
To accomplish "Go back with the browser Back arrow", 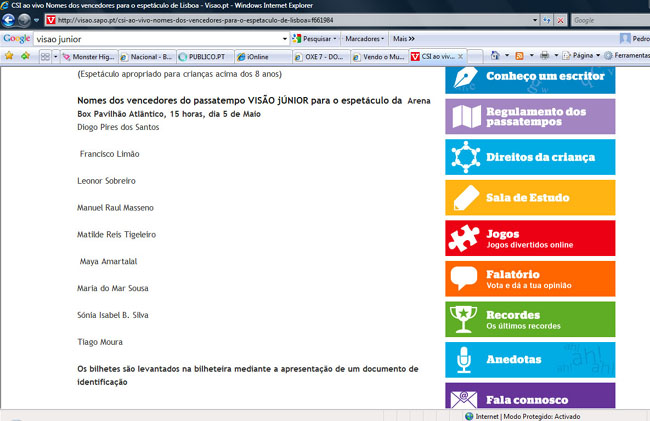I will (8, 20).
